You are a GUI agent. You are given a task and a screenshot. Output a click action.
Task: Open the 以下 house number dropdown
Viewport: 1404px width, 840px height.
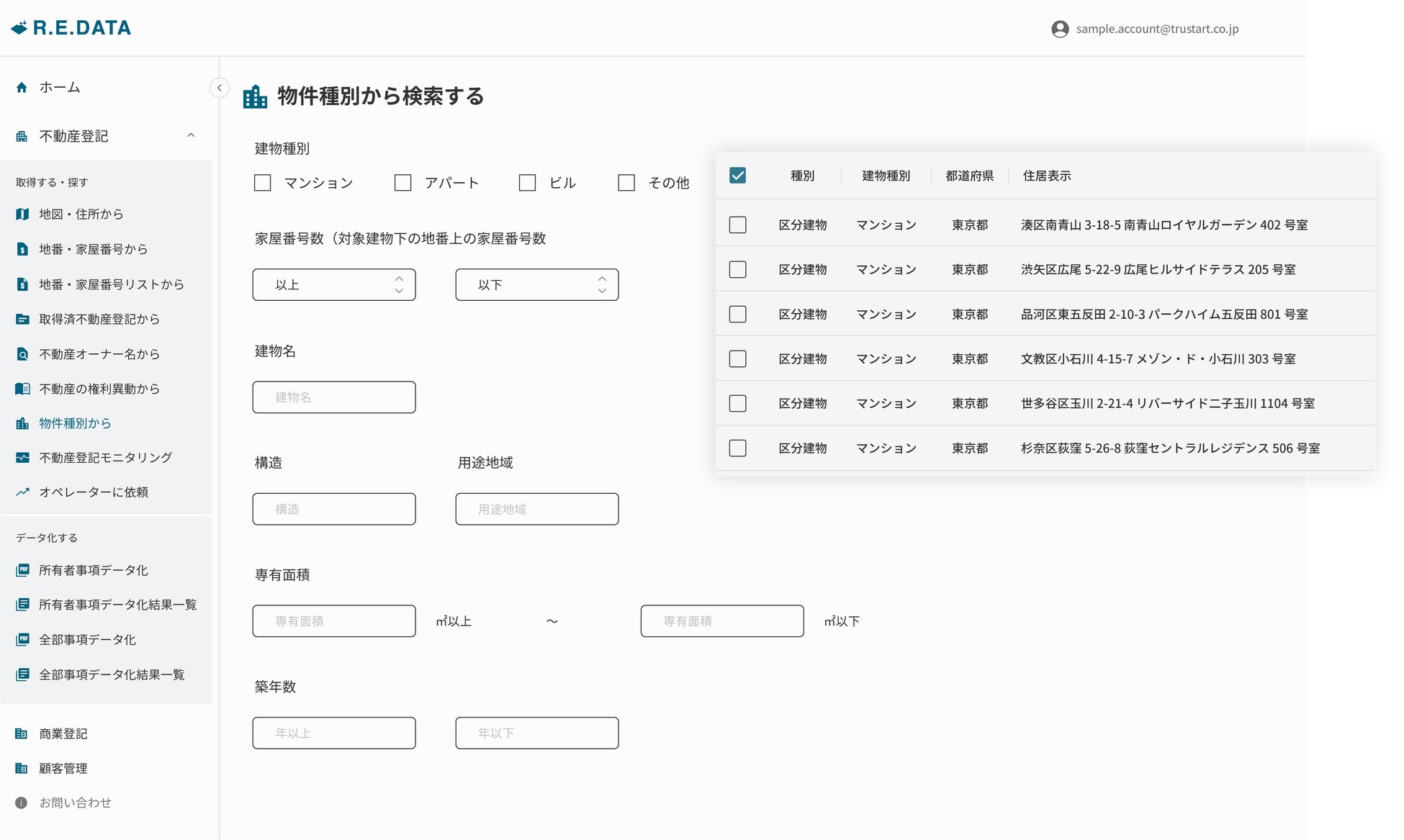coord(536,284)
